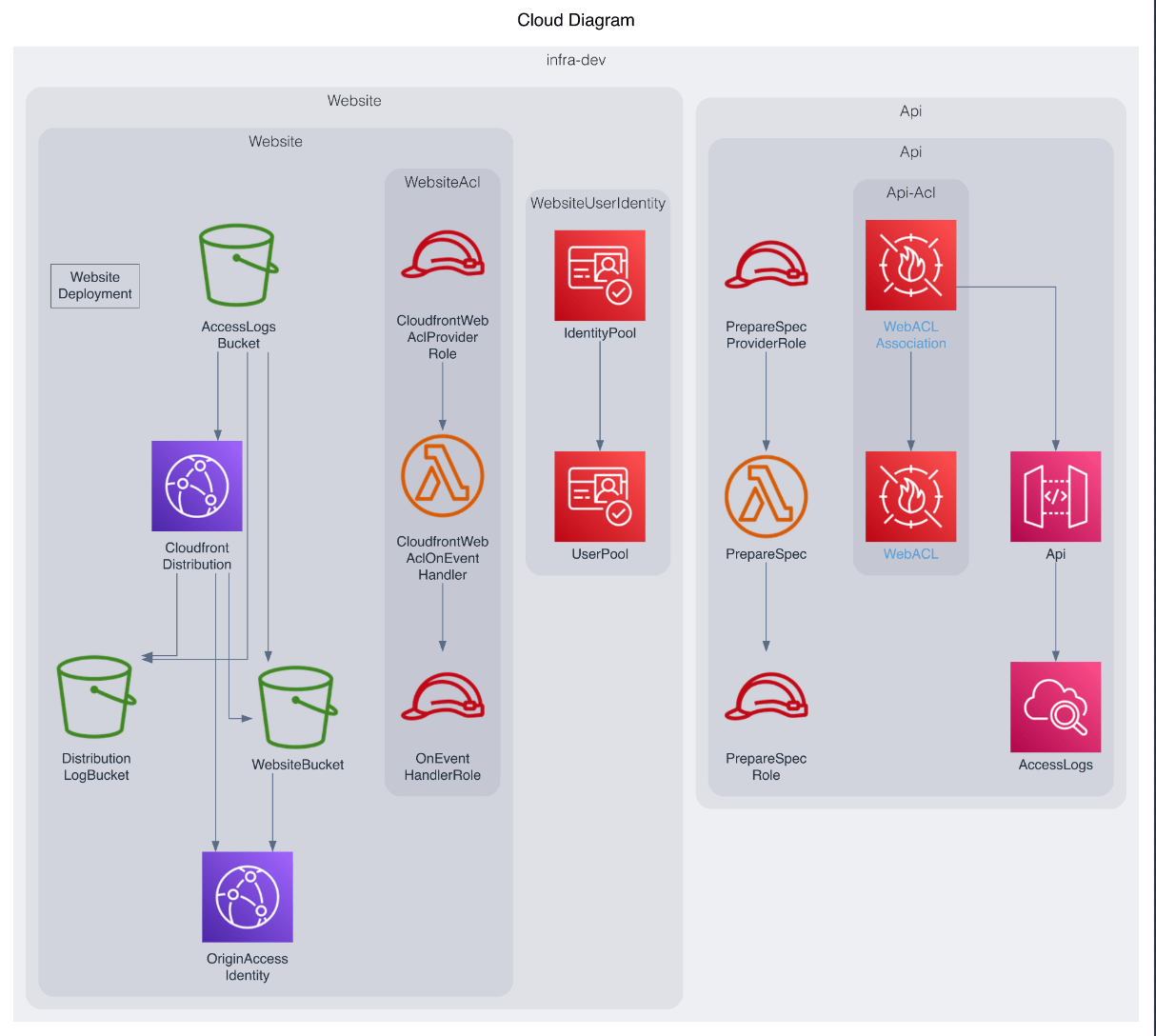Screen dimensions: 1156x1036
Task: Select the WebACL firewall icon
Action: click(910, 496)
